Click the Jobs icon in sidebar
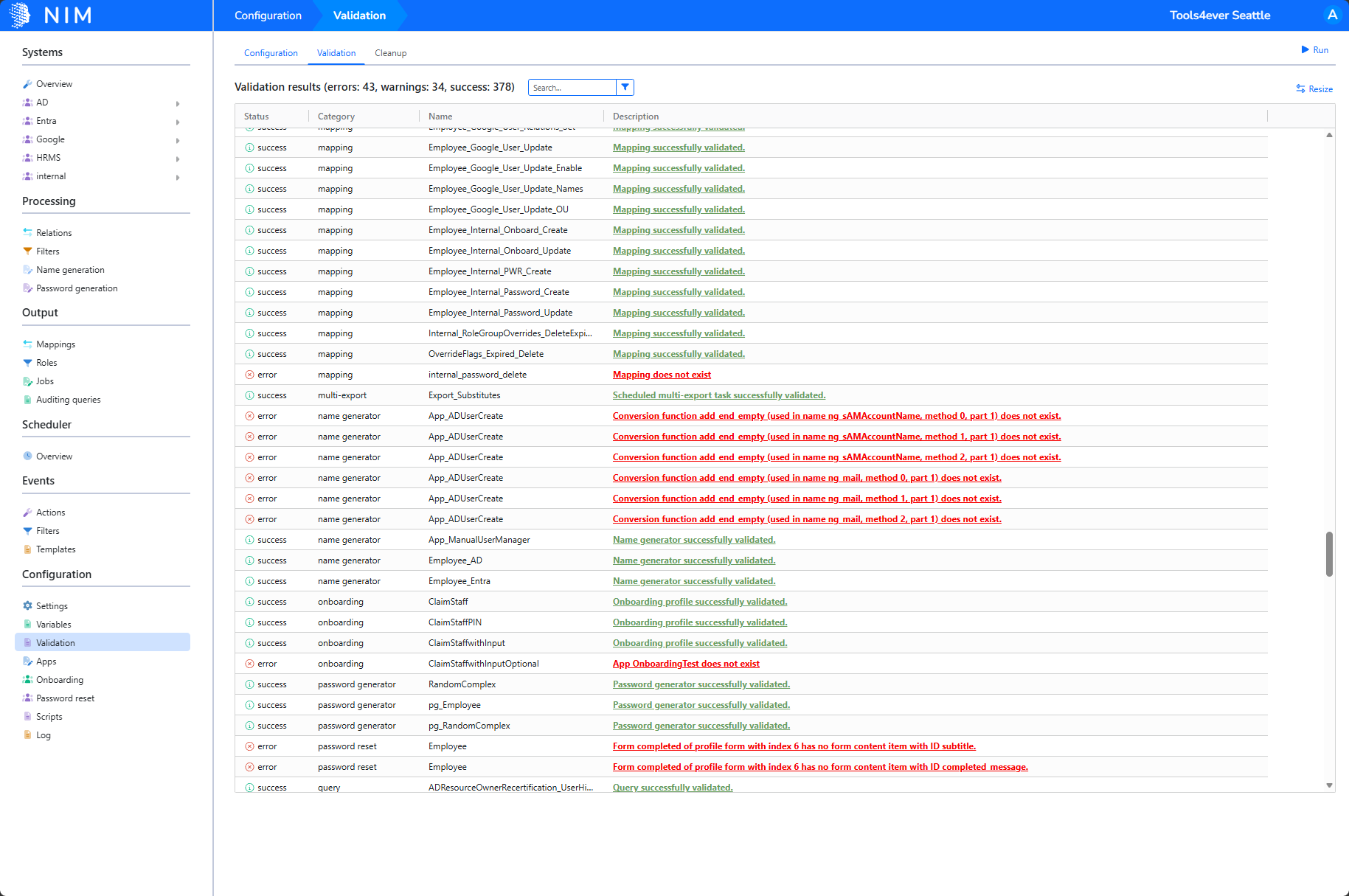Screen dimensions: 1349x896 [27, 381]
